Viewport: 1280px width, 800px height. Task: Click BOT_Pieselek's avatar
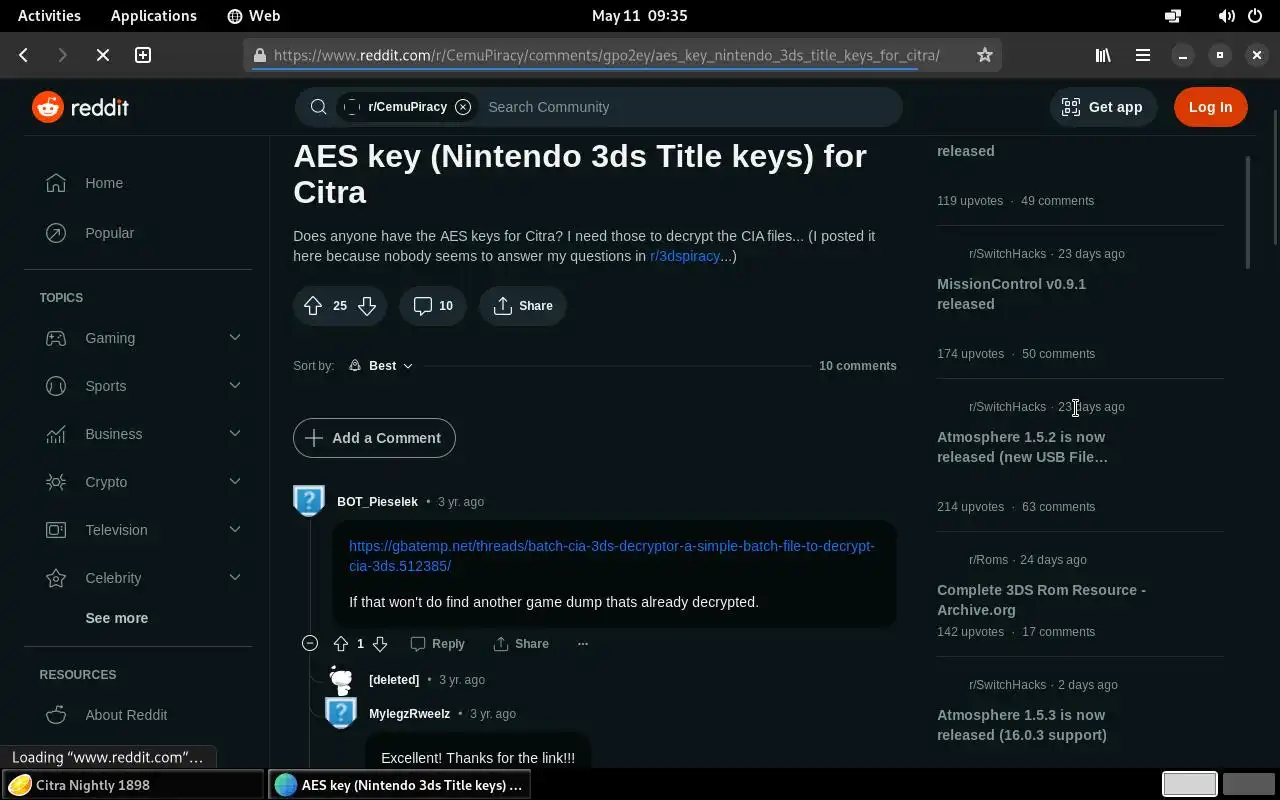(309, 501)
